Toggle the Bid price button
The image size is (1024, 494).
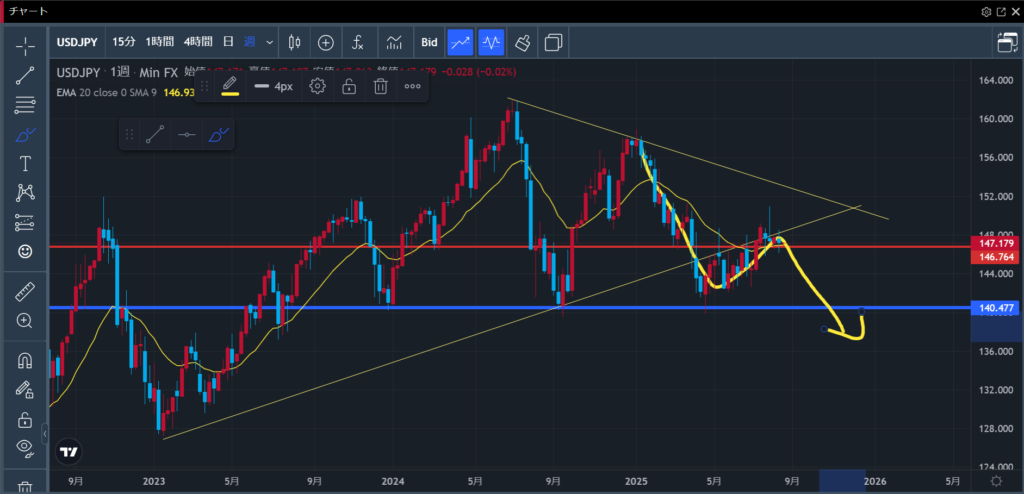point(429,42)
